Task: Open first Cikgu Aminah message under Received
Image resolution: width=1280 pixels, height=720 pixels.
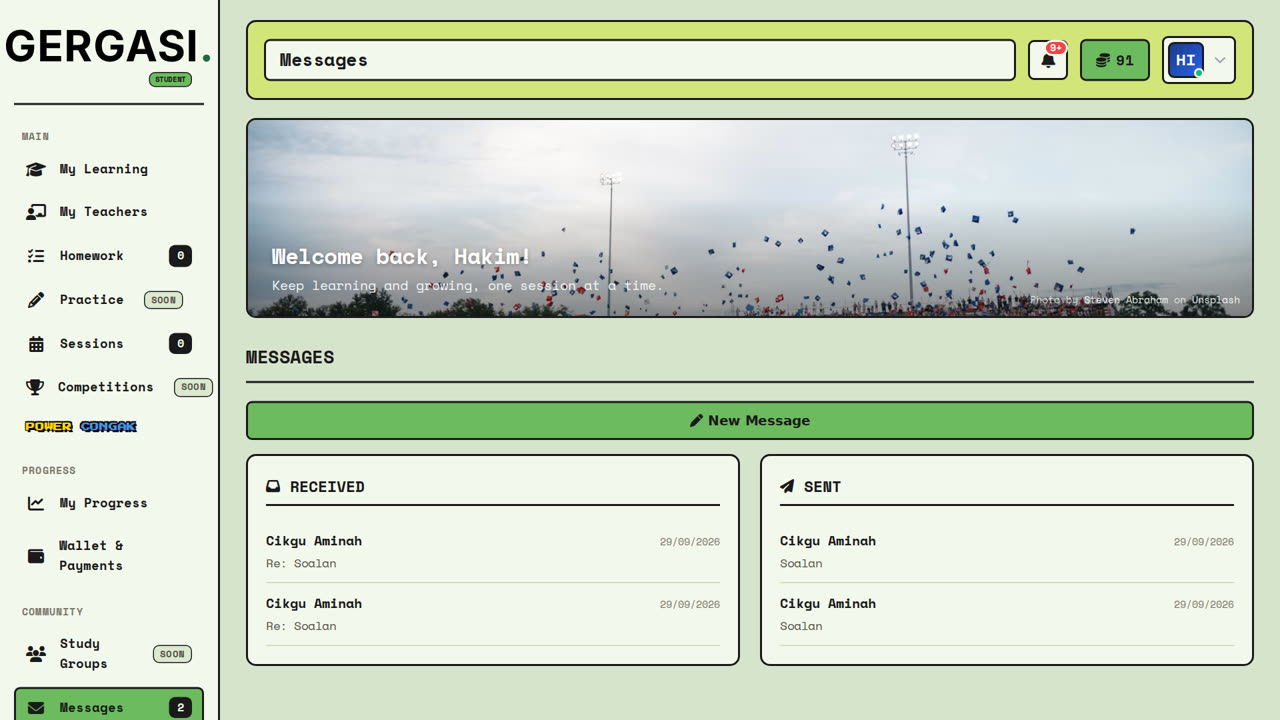Action: pyautogui.click(x=493, y=552)
